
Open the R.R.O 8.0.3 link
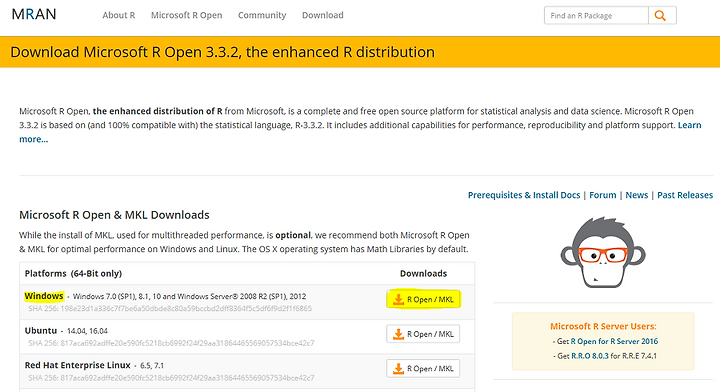tap(590, 356)
